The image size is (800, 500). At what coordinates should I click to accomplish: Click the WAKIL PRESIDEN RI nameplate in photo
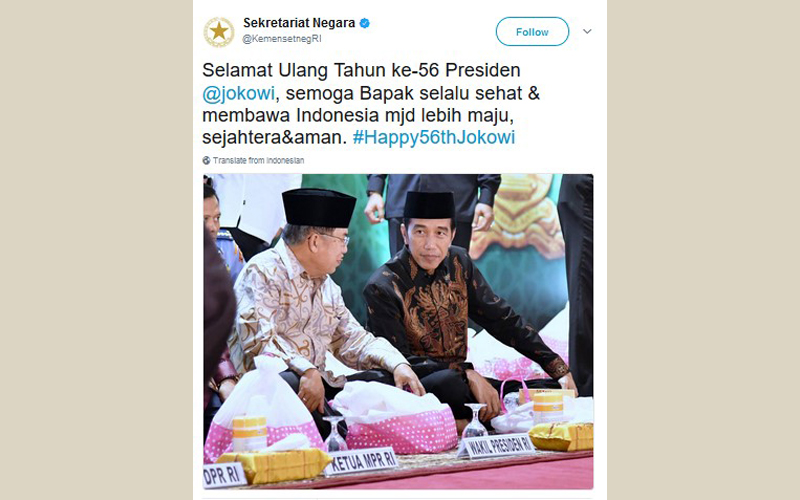click(x=496, y=446)
